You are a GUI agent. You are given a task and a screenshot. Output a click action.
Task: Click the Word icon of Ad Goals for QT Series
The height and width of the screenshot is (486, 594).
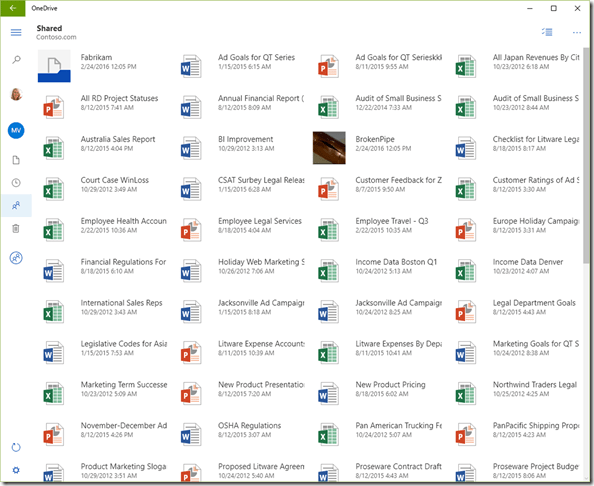click(x=191, y=66)
